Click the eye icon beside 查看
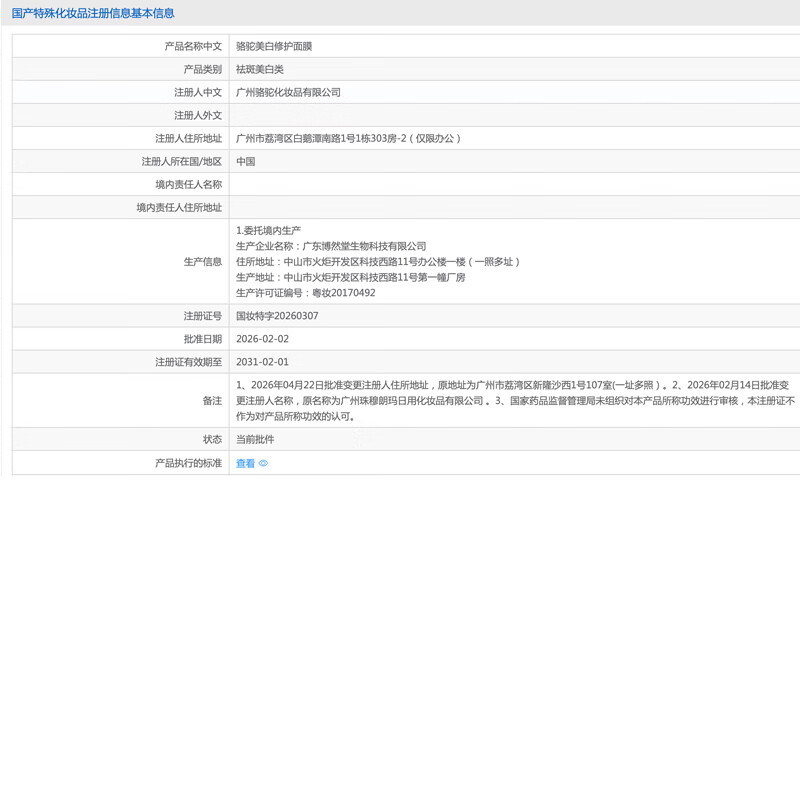 263,463
